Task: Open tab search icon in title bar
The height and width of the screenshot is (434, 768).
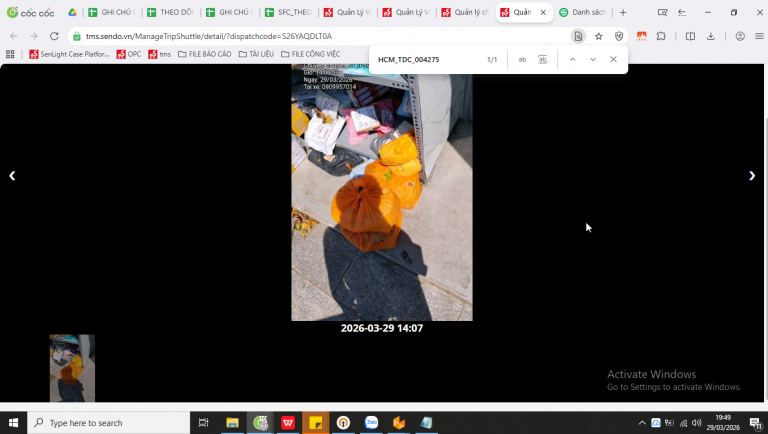Action: click(662, 12)
